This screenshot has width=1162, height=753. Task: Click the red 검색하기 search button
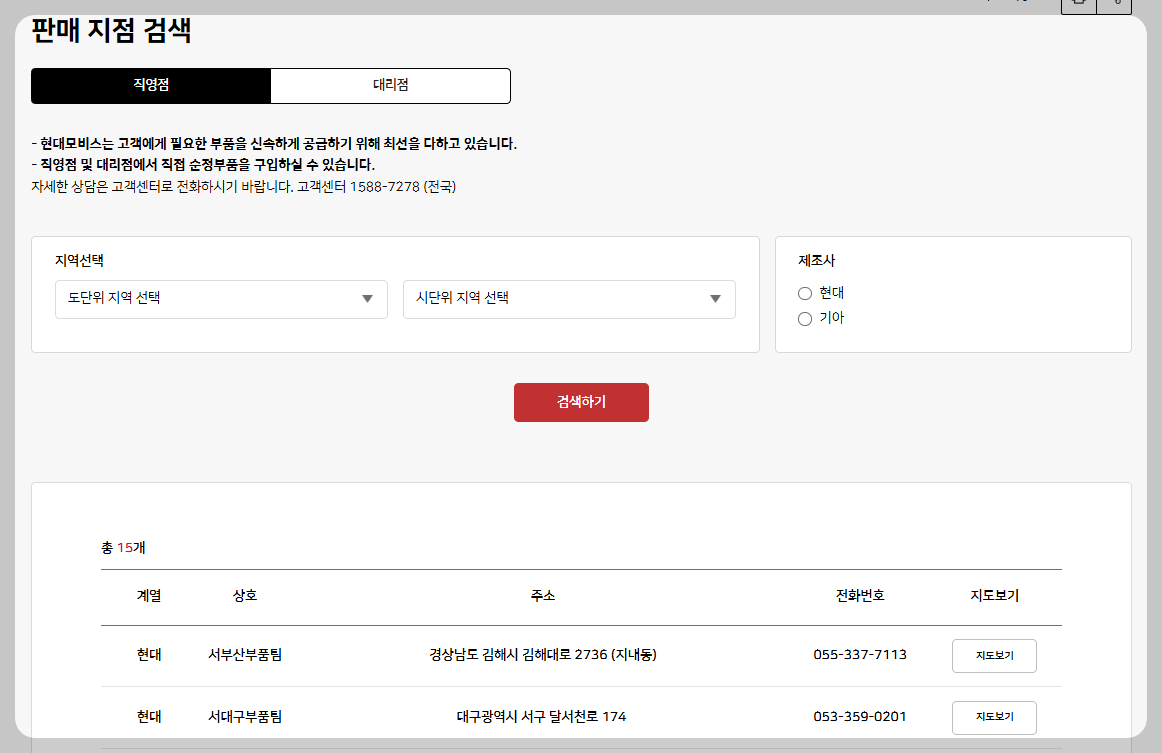pyautogui.click(x=581, y=402)
